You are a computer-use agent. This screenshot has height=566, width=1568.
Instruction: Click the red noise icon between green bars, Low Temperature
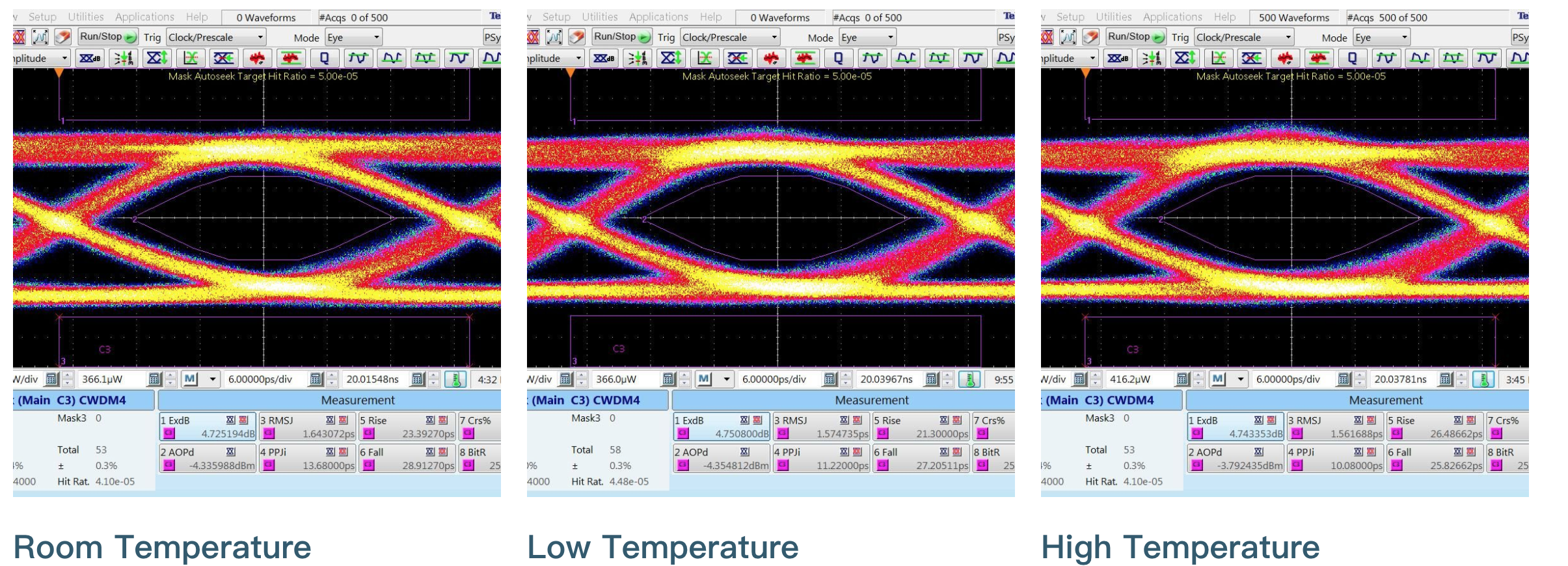tap(805, 58)
